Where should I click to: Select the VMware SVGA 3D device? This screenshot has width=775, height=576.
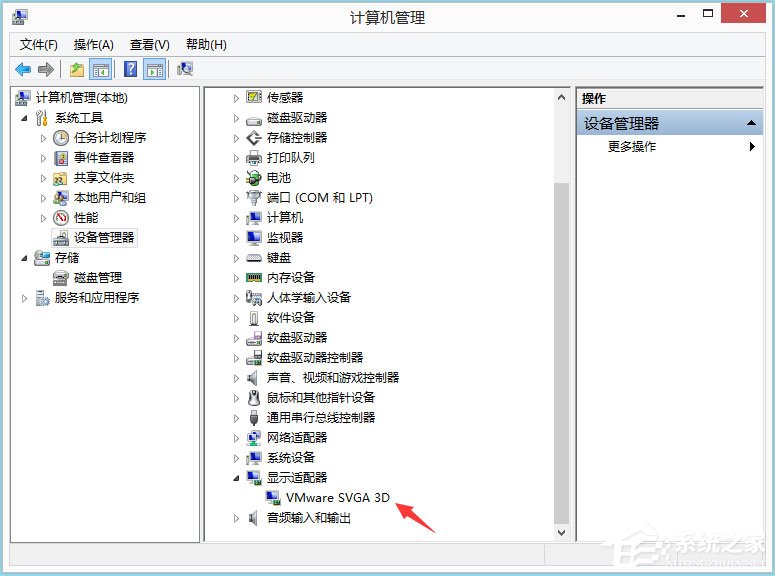[338, 498]
